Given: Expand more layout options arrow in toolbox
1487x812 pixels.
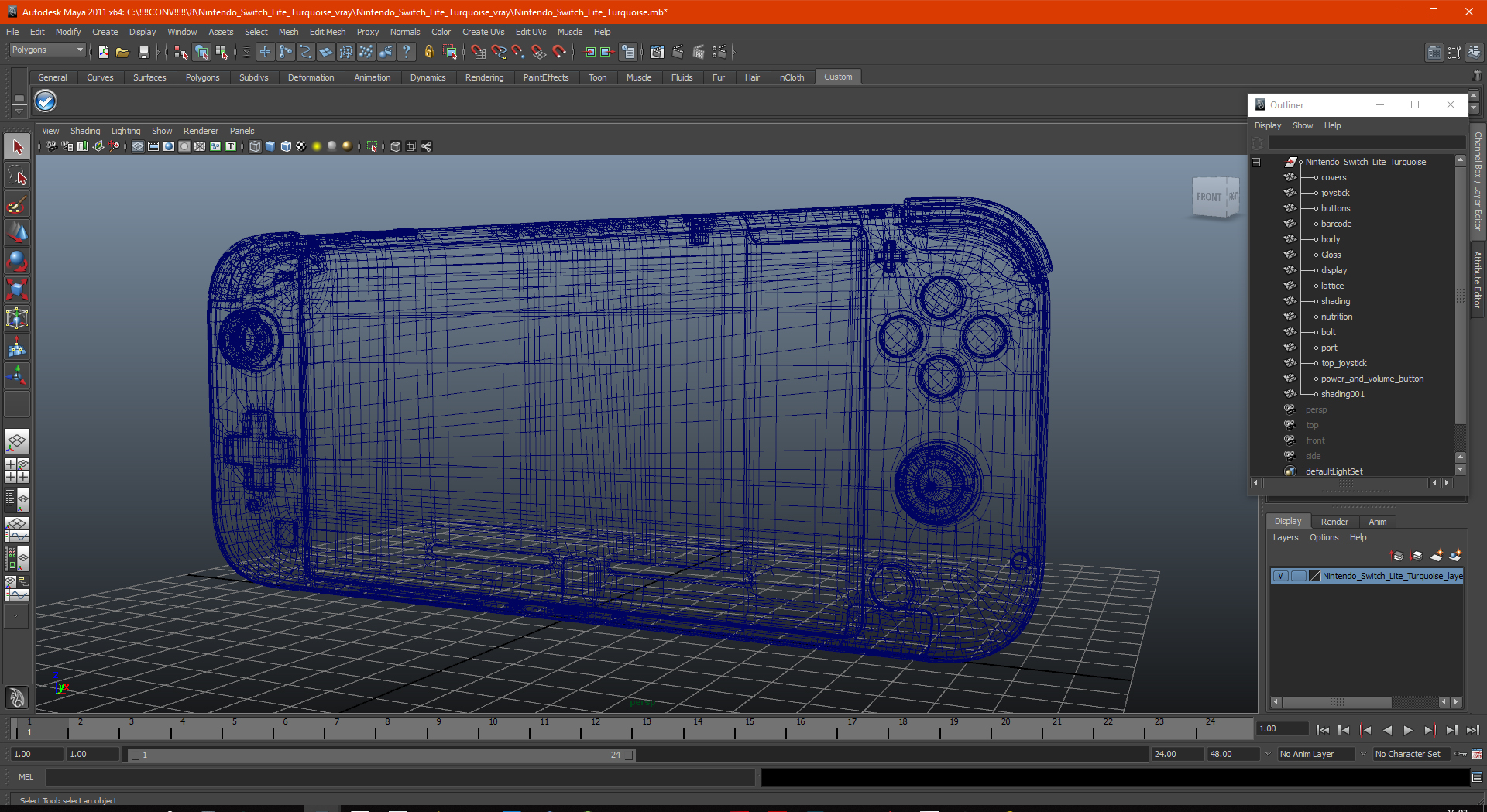Looking at the screenshot, I should (16, 615).
